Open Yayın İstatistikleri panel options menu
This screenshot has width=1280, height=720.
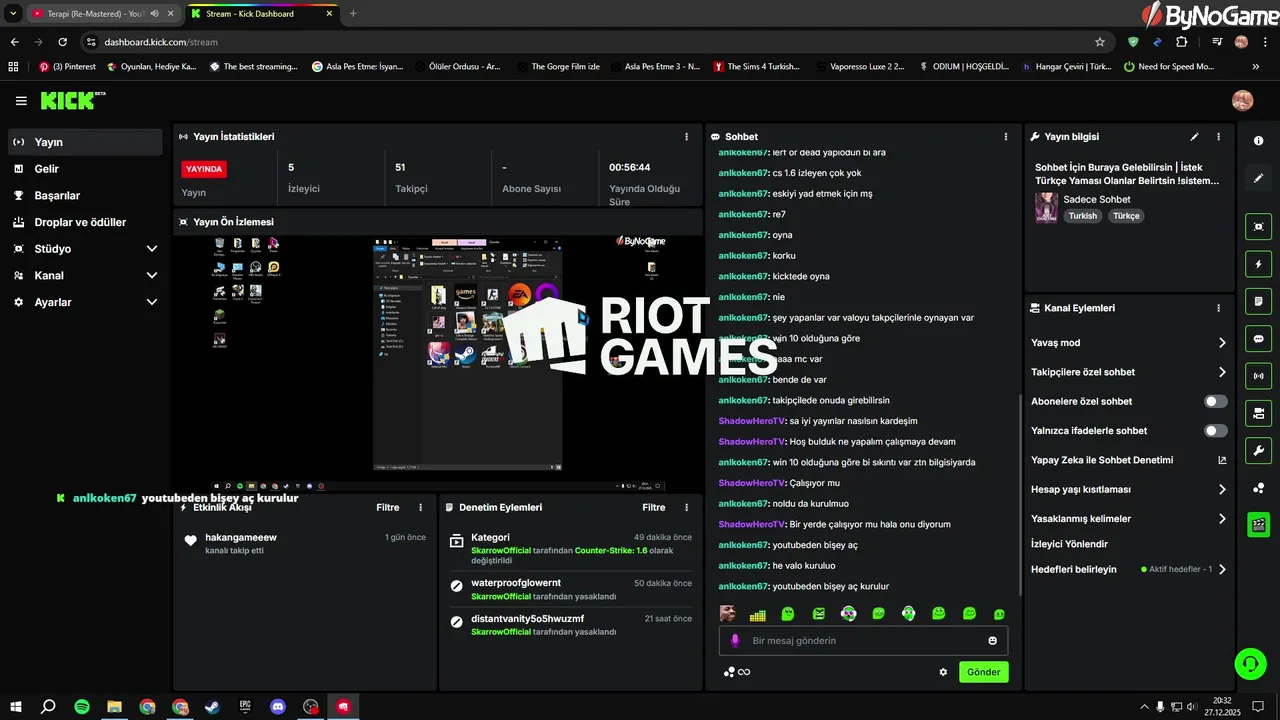pos(686,137)
